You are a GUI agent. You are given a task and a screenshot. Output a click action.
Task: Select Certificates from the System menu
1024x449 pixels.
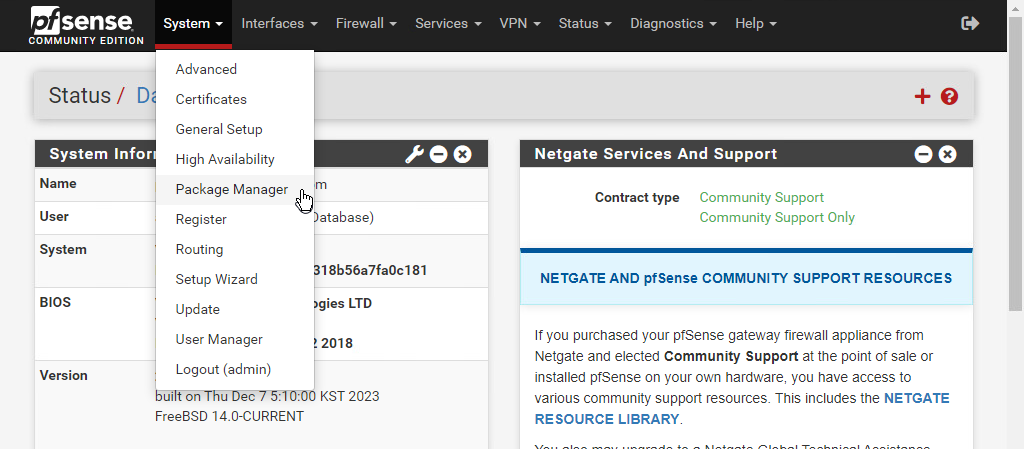tap(235, 99)
